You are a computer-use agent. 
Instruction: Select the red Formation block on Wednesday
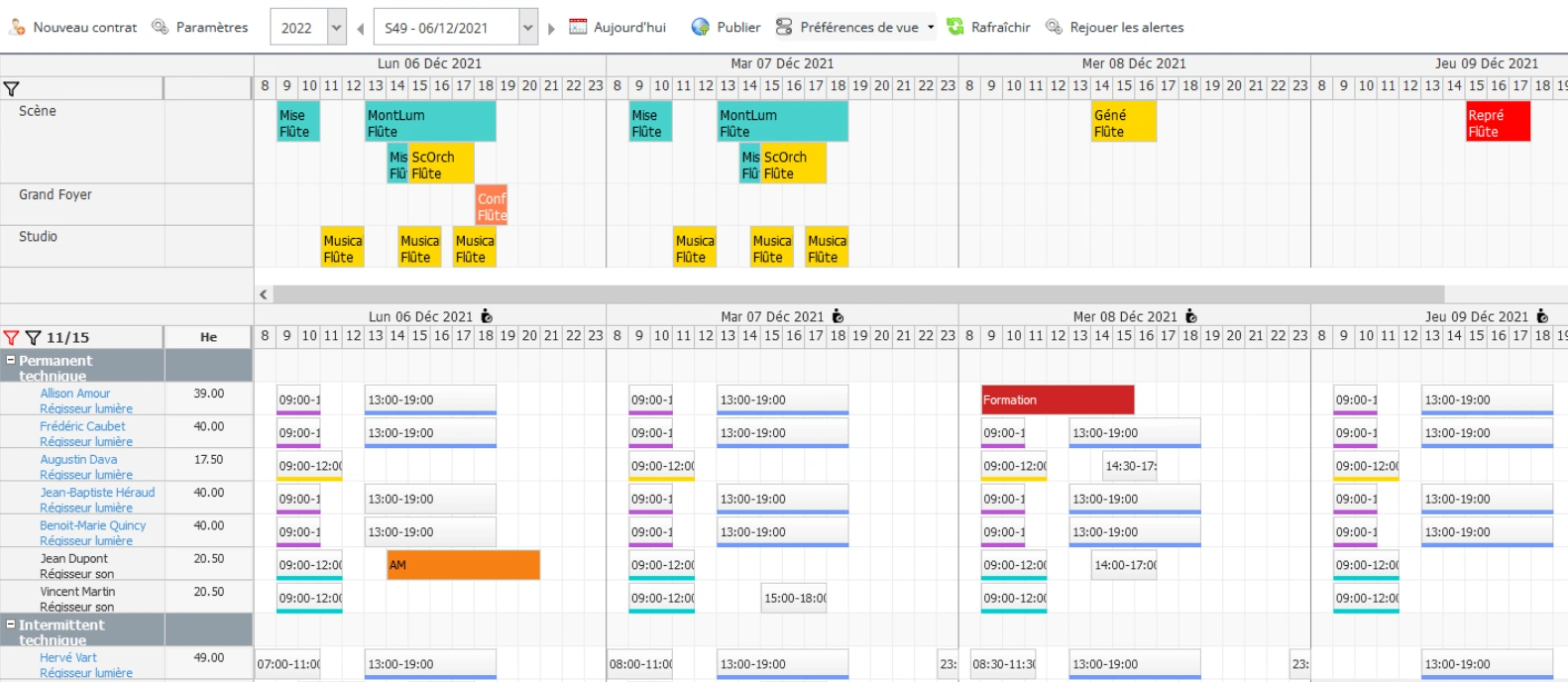point(1057,399)
